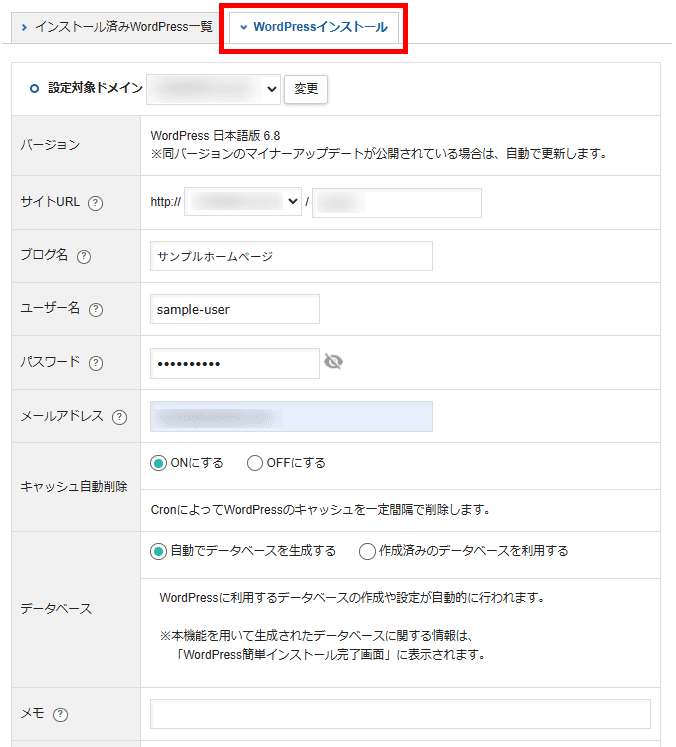Click the キャッシュ自動削除 row label
This screenshot has width=676, height=747.
click(74, 487)
